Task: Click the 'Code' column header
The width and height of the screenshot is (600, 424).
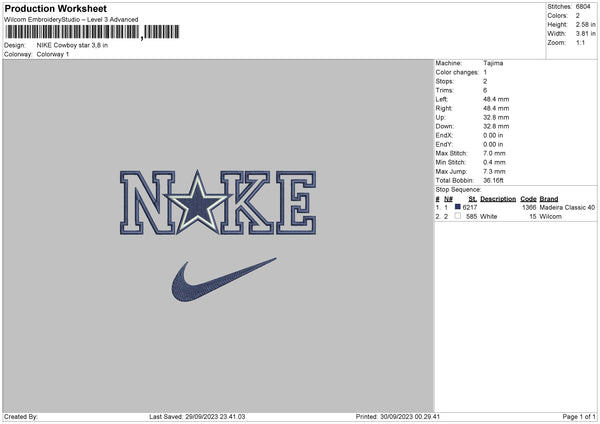Action: point(528,199)
